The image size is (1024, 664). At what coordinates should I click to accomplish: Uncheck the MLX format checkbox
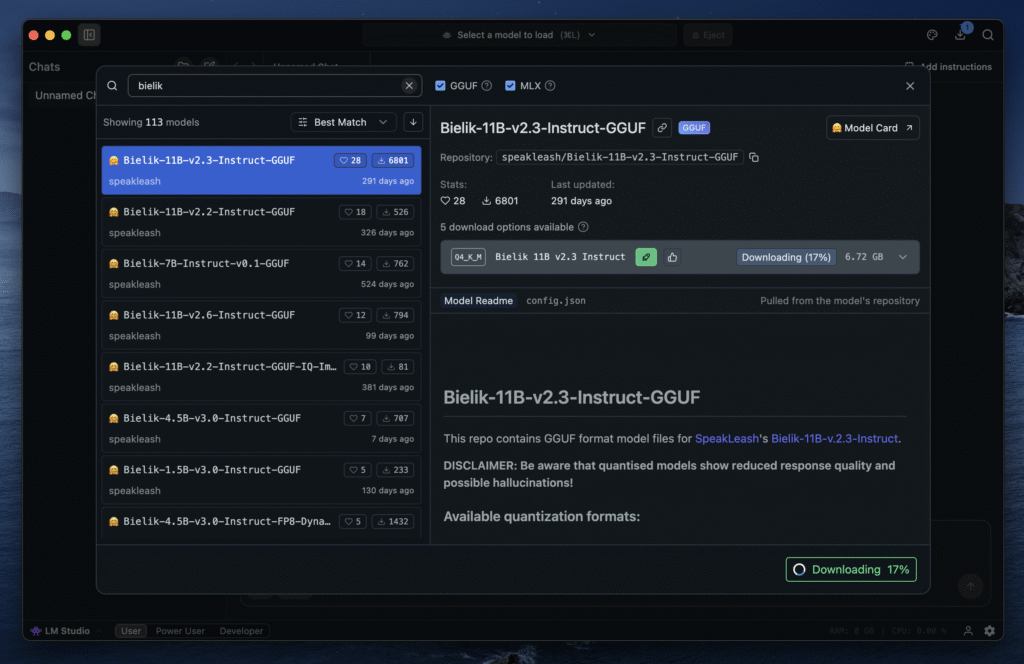[x=510, y=86]
